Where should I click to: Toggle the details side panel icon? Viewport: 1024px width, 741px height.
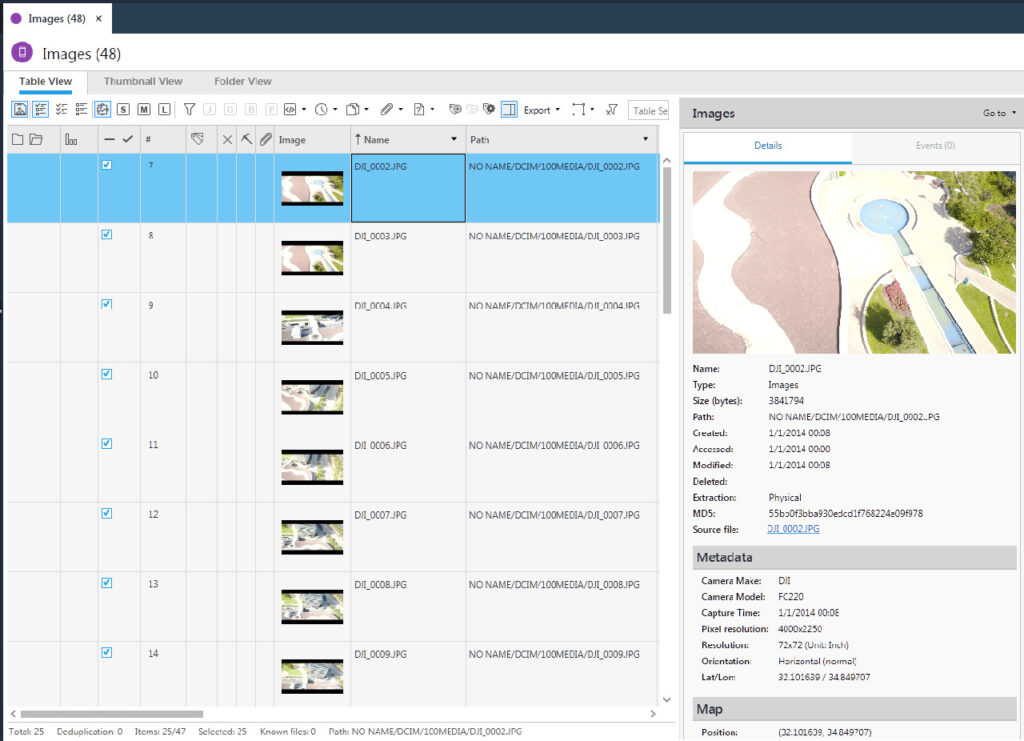coord(509,110)
